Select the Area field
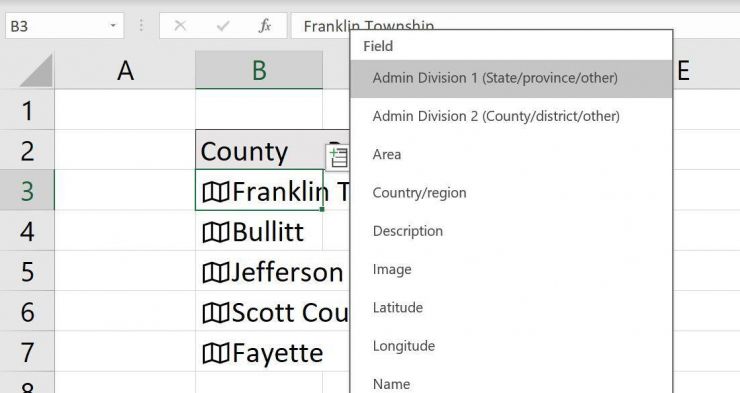This screenshot has width=740, height=393. click(x=511, y=155)
